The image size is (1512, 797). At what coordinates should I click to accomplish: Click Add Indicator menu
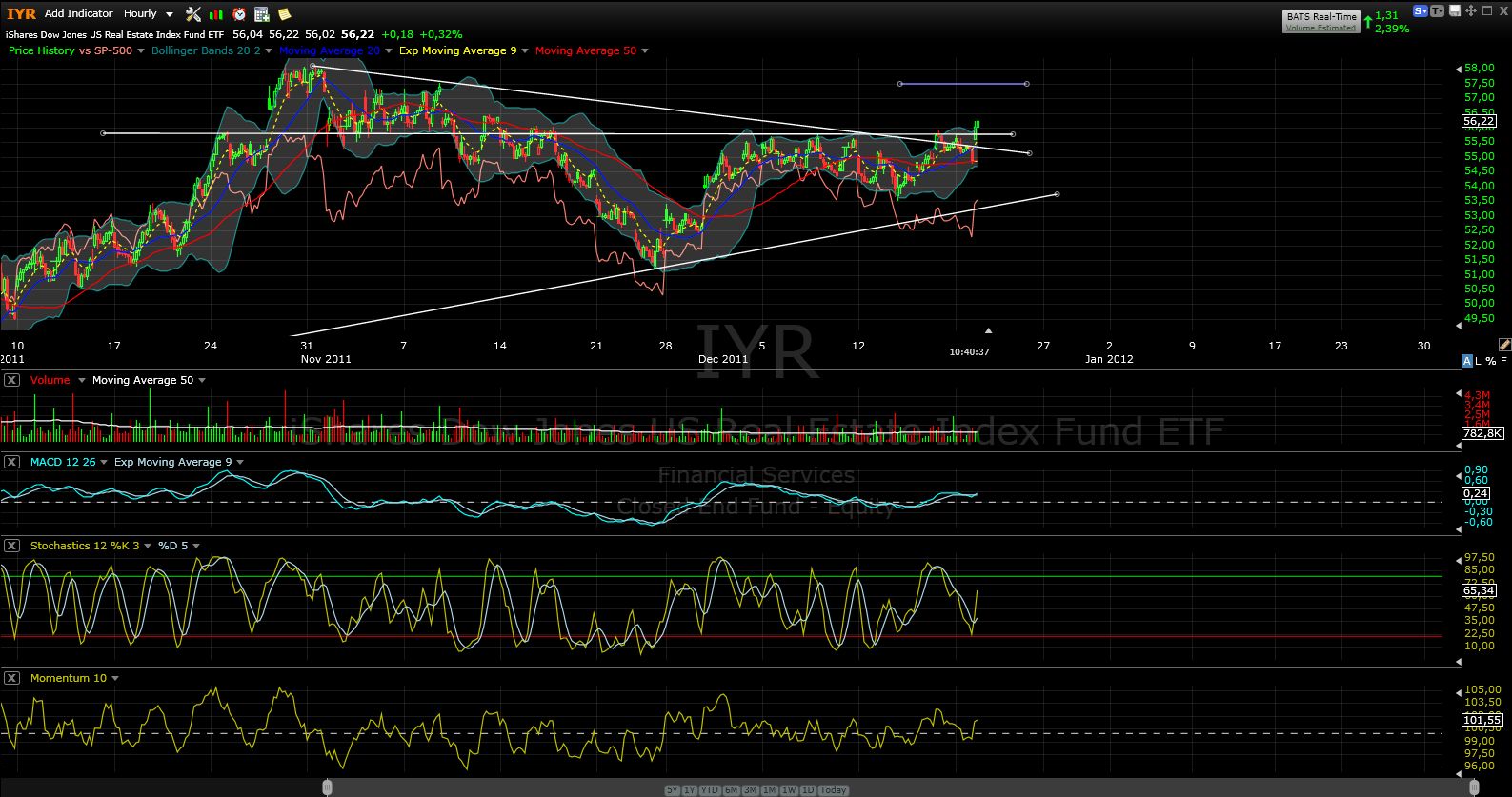click(78, 13)
